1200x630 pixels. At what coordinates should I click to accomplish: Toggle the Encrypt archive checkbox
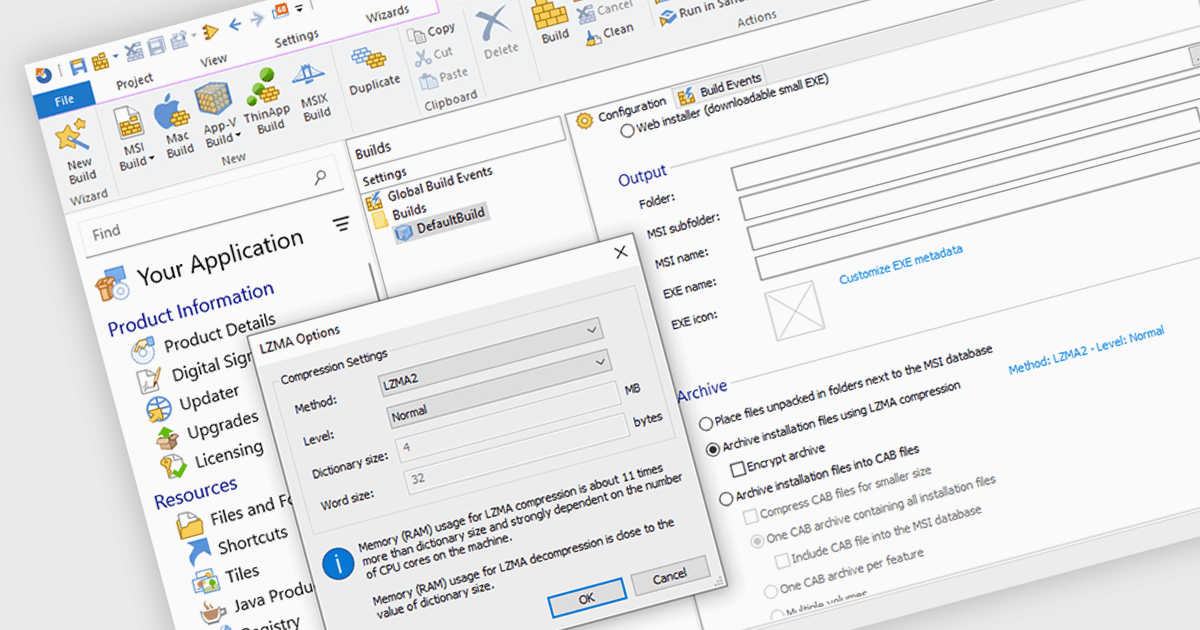coord(738,468)
